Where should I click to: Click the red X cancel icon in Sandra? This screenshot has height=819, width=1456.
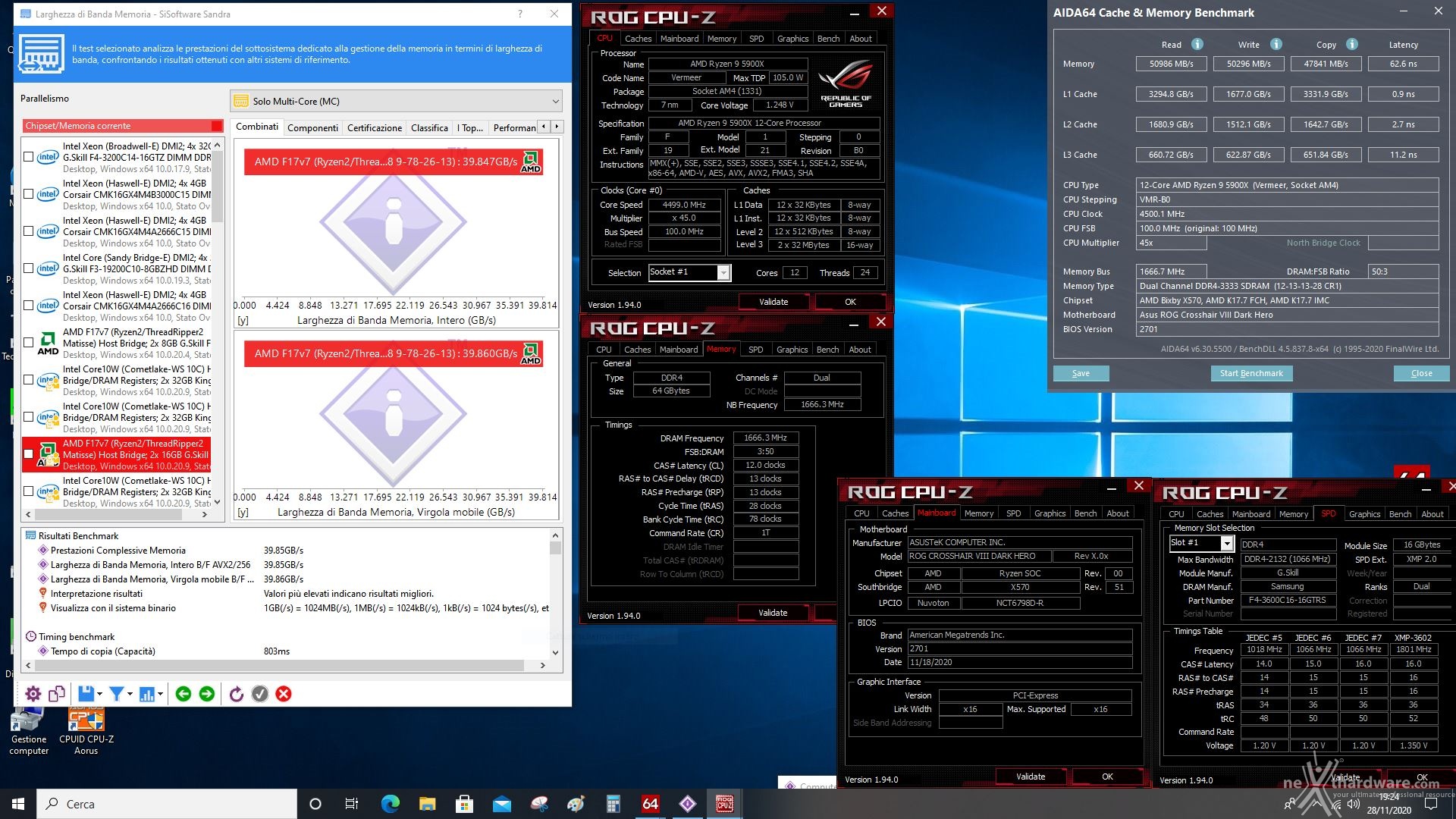click(x=284, y=694)
